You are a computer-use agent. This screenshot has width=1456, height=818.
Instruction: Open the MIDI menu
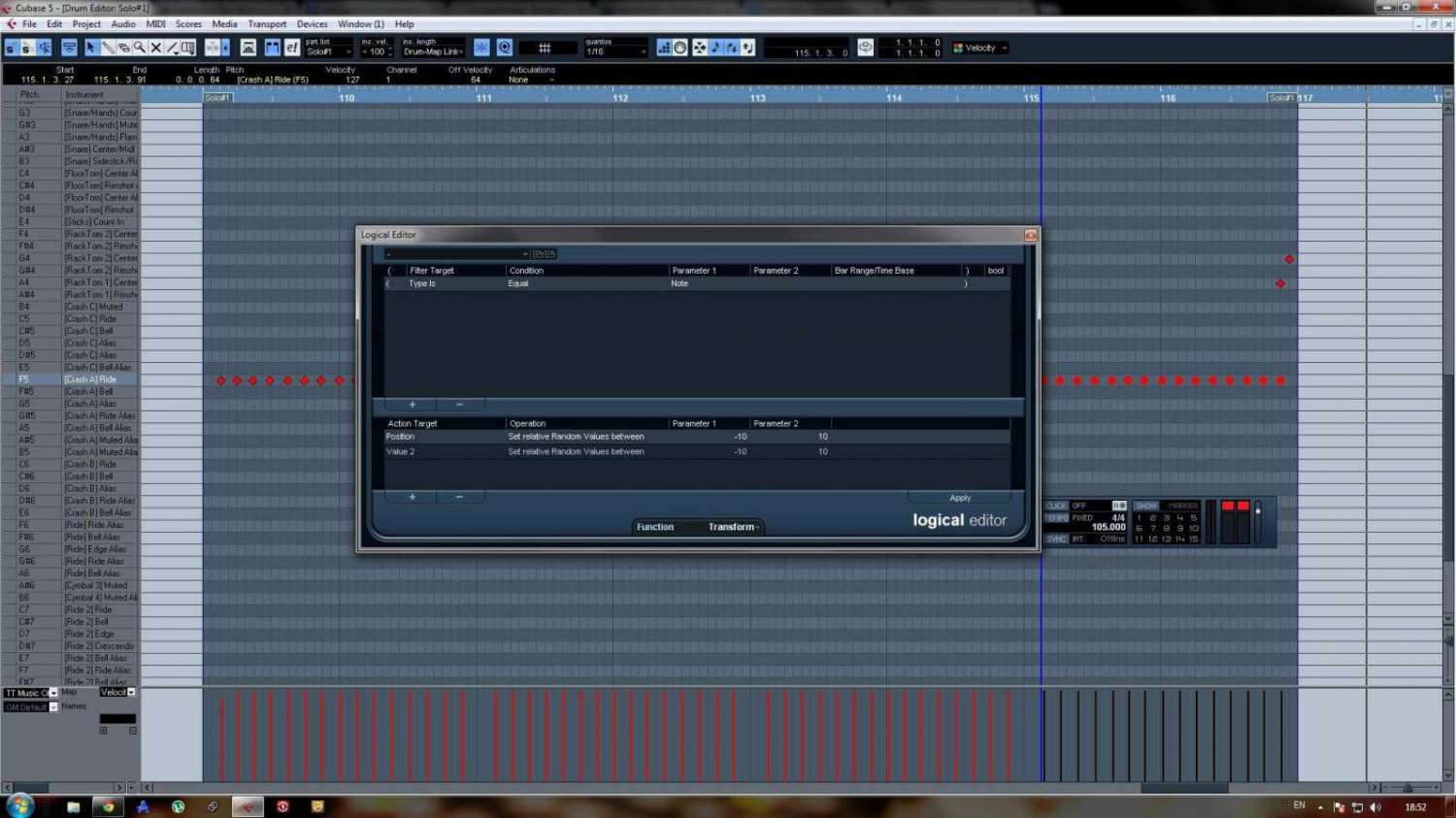click(x=155, y=24)
